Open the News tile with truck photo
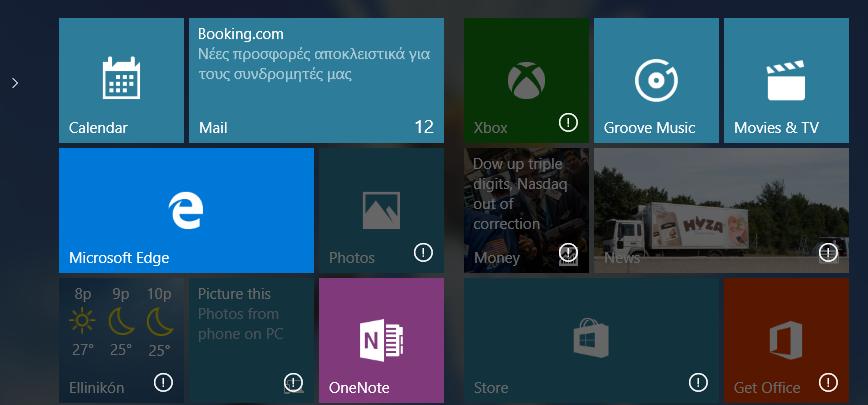The height and width of the screenshot is (405, 868). click(721, 210)
